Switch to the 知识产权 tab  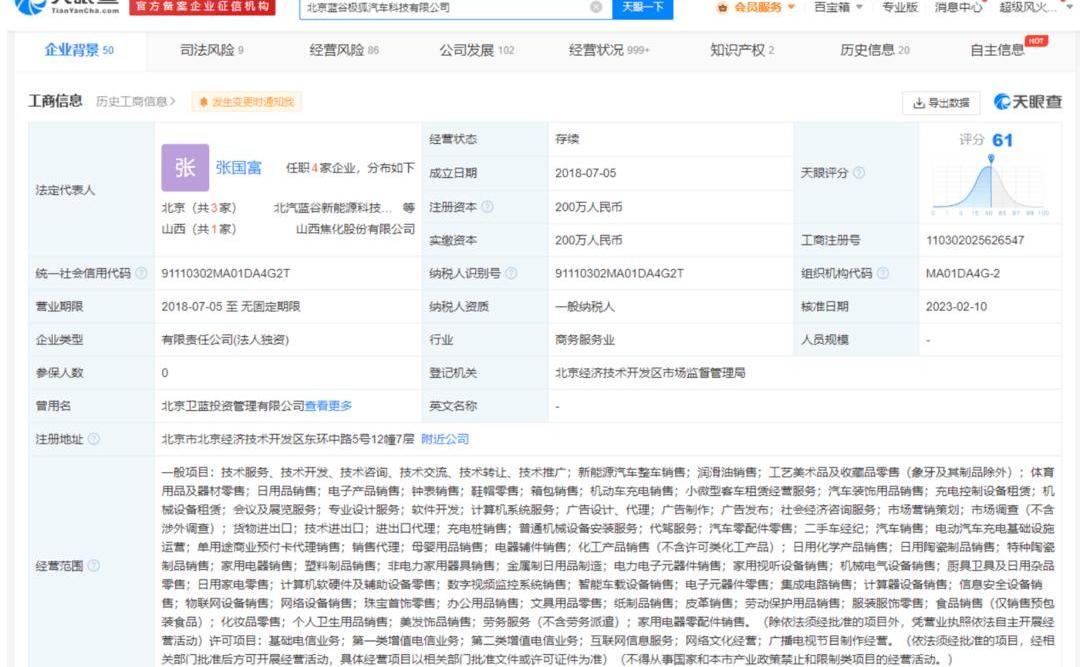tap(742, 50)
